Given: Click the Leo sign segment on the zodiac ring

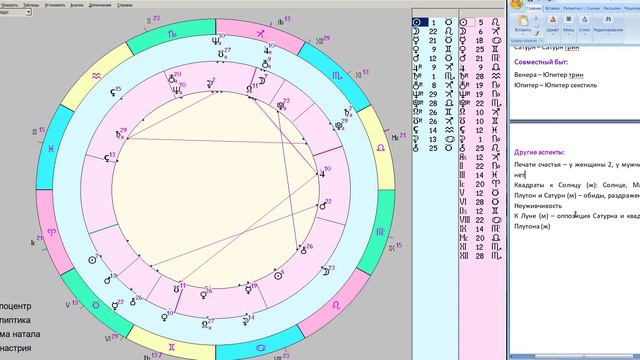Looking at the screenshot, I should pos(336,305).
